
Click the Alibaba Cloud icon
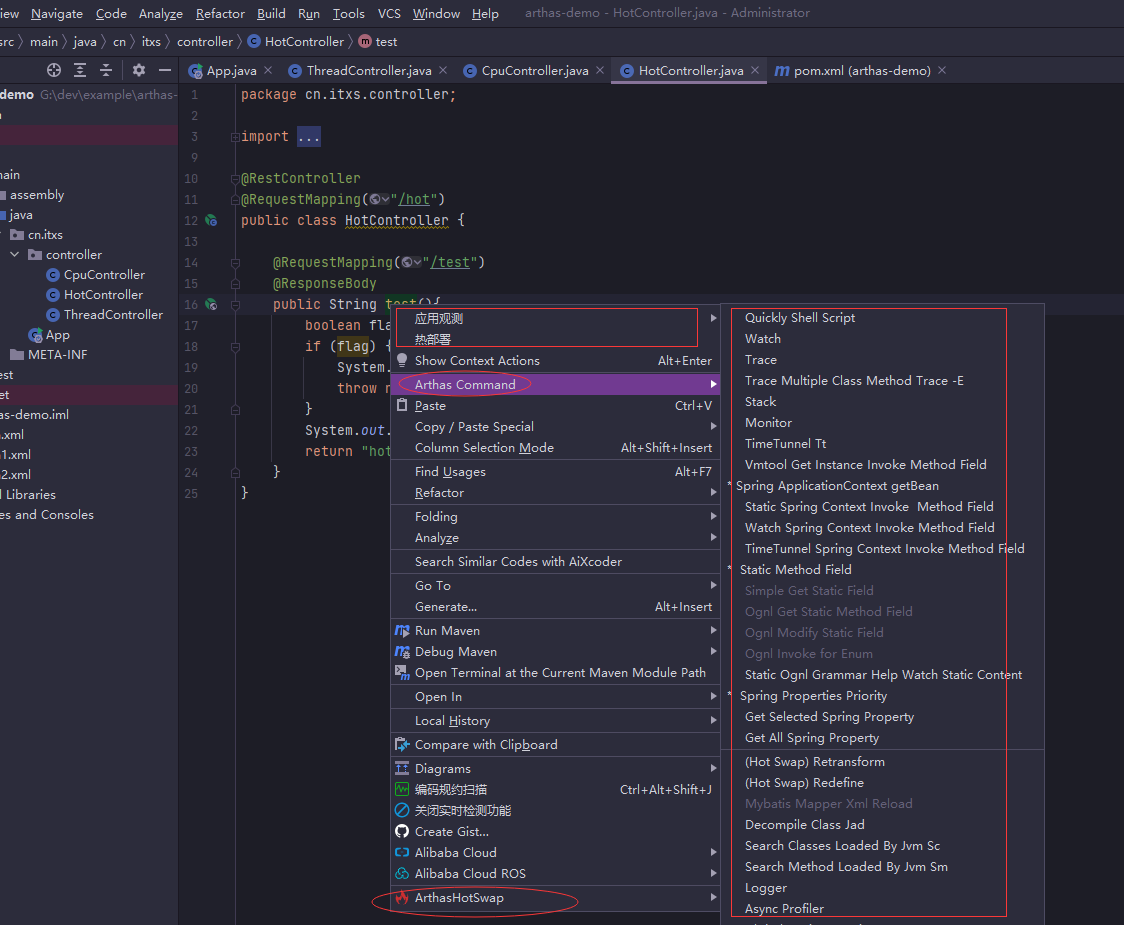point(402,853)
